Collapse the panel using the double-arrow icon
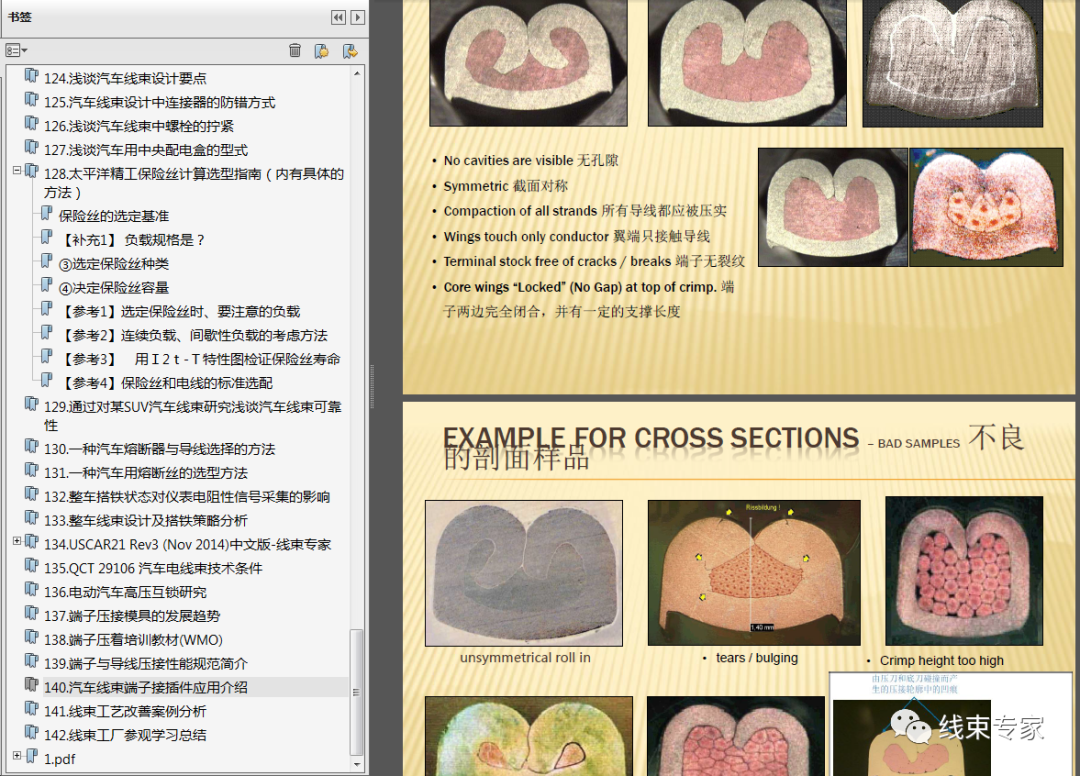 [x=339, y=17]
